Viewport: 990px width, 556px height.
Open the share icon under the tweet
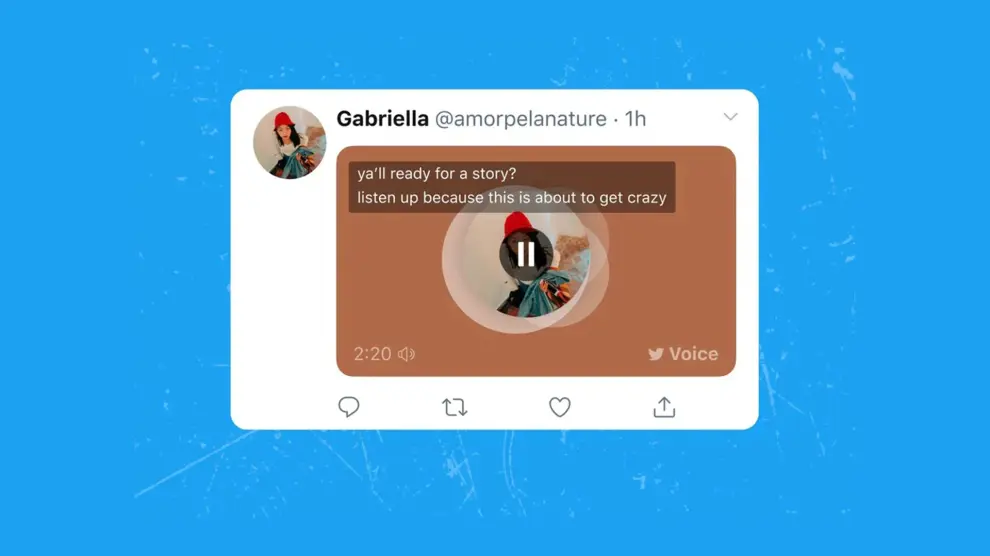(x=664, y=407)
